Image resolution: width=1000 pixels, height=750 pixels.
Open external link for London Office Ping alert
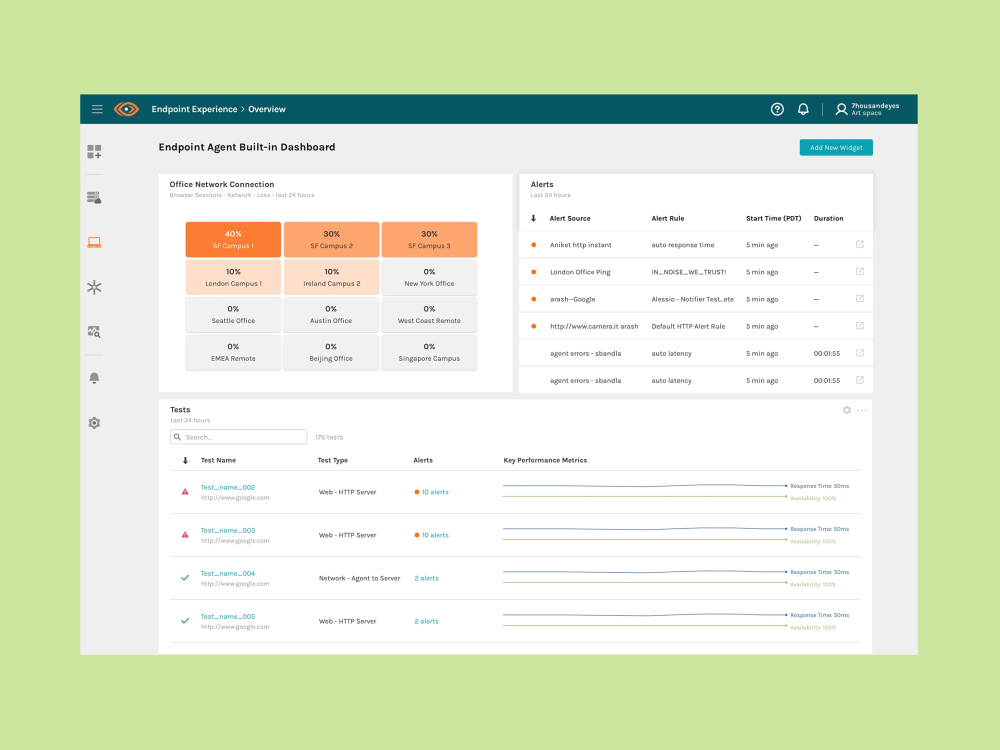(860, 272)
